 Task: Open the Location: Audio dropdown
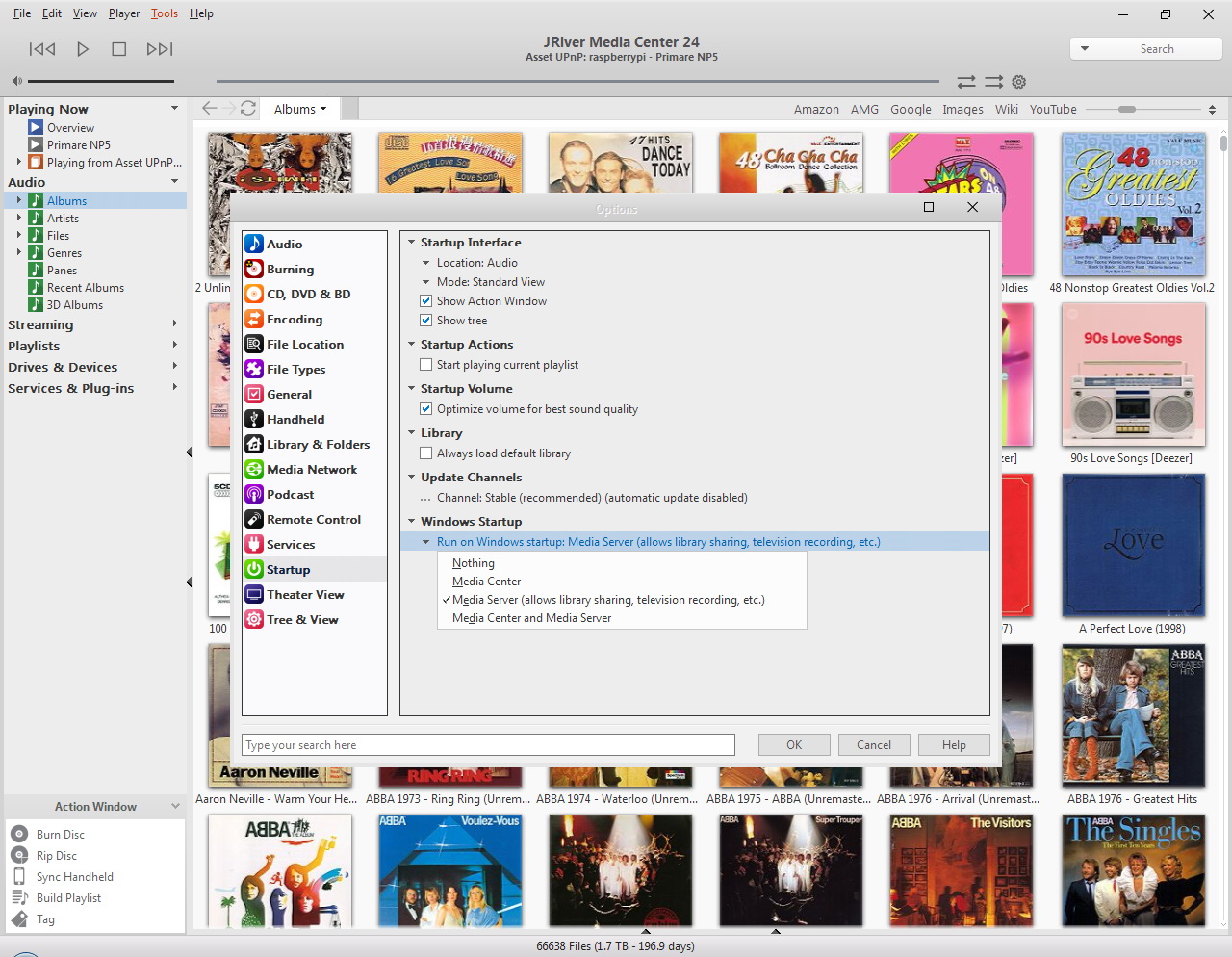click(426, 263)
